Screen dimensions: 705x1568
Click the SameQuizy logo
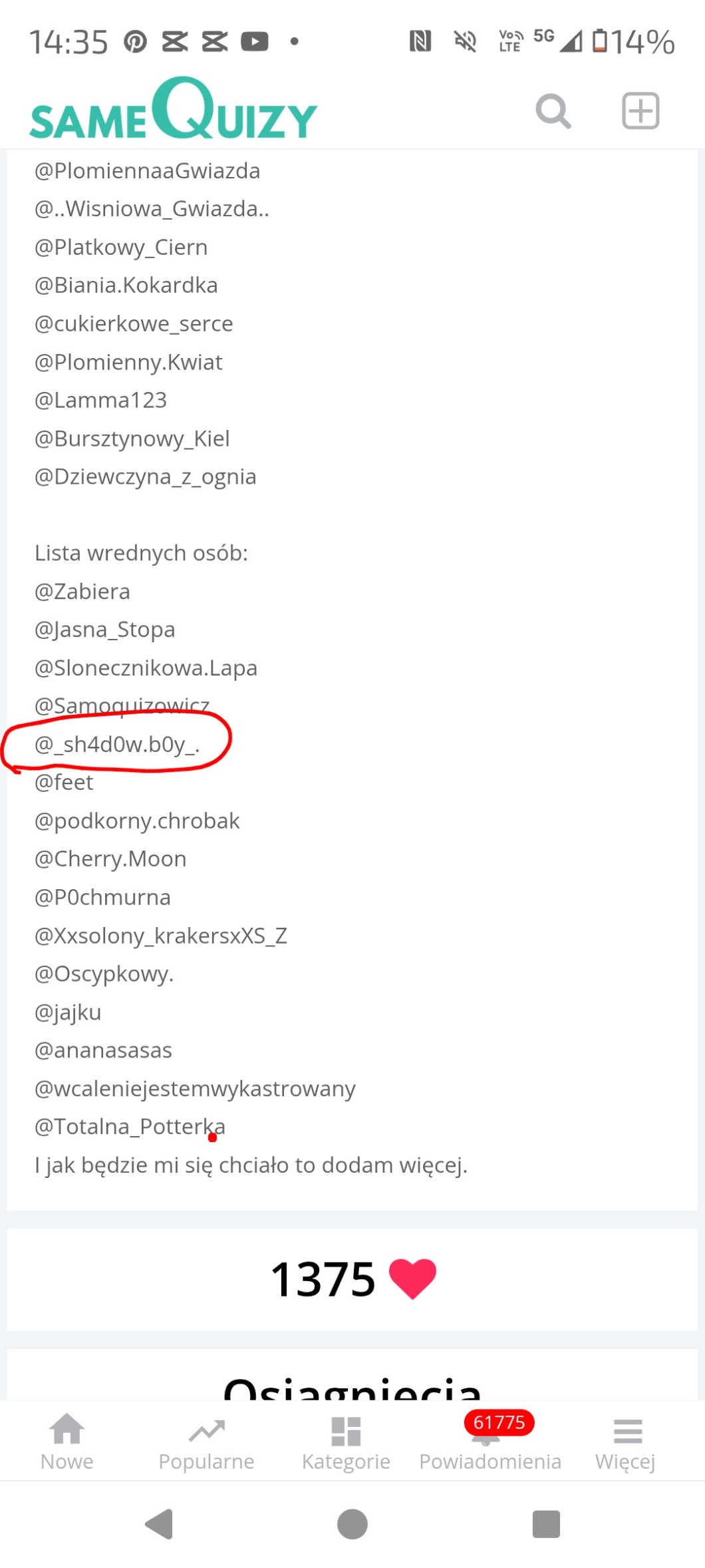174,110
